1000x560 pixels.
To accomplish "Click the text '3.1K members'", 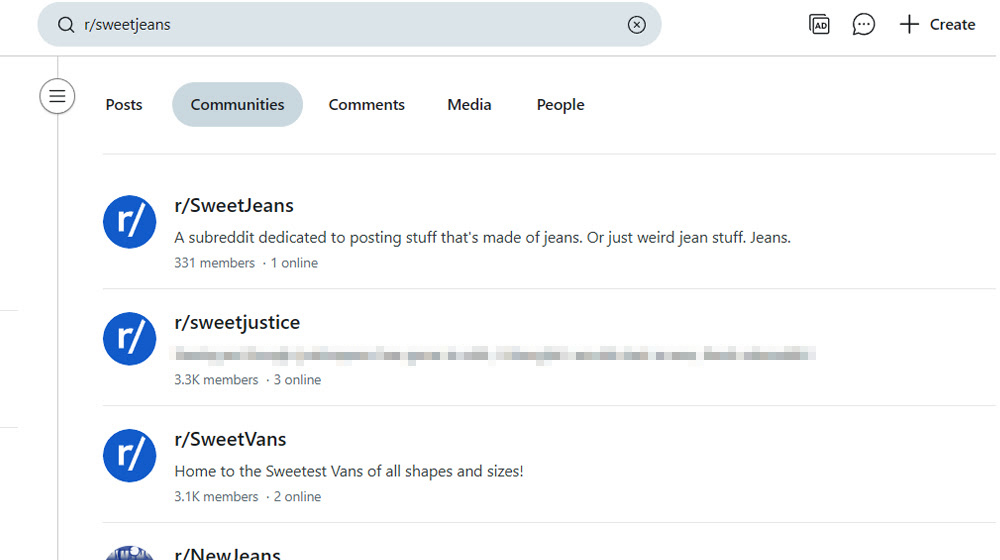I will click(x=216, y=496).
